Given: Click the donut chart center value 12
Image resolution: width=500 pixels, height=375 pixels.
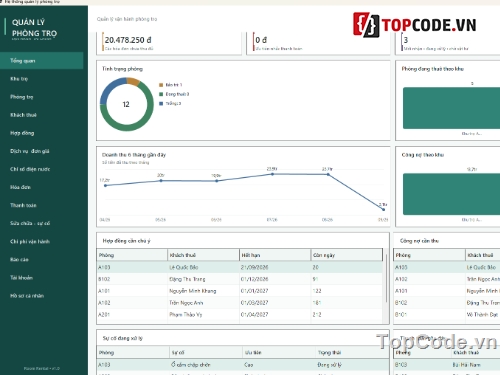Looking at the screenshot, I should pyautogui.click(x=126, y=104).
